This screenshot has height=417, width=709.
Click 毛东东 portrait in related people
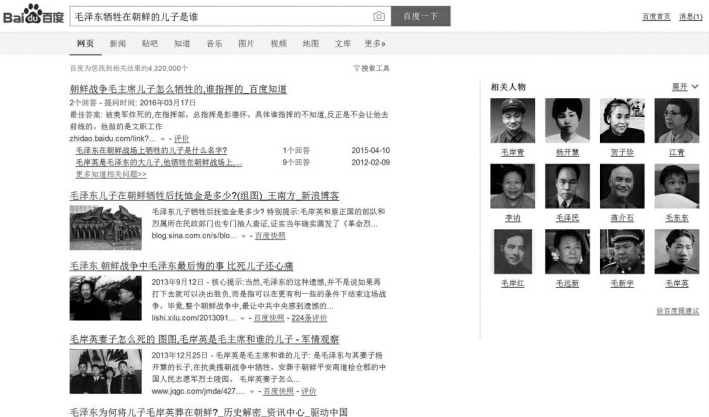click(x=676, y=186)
